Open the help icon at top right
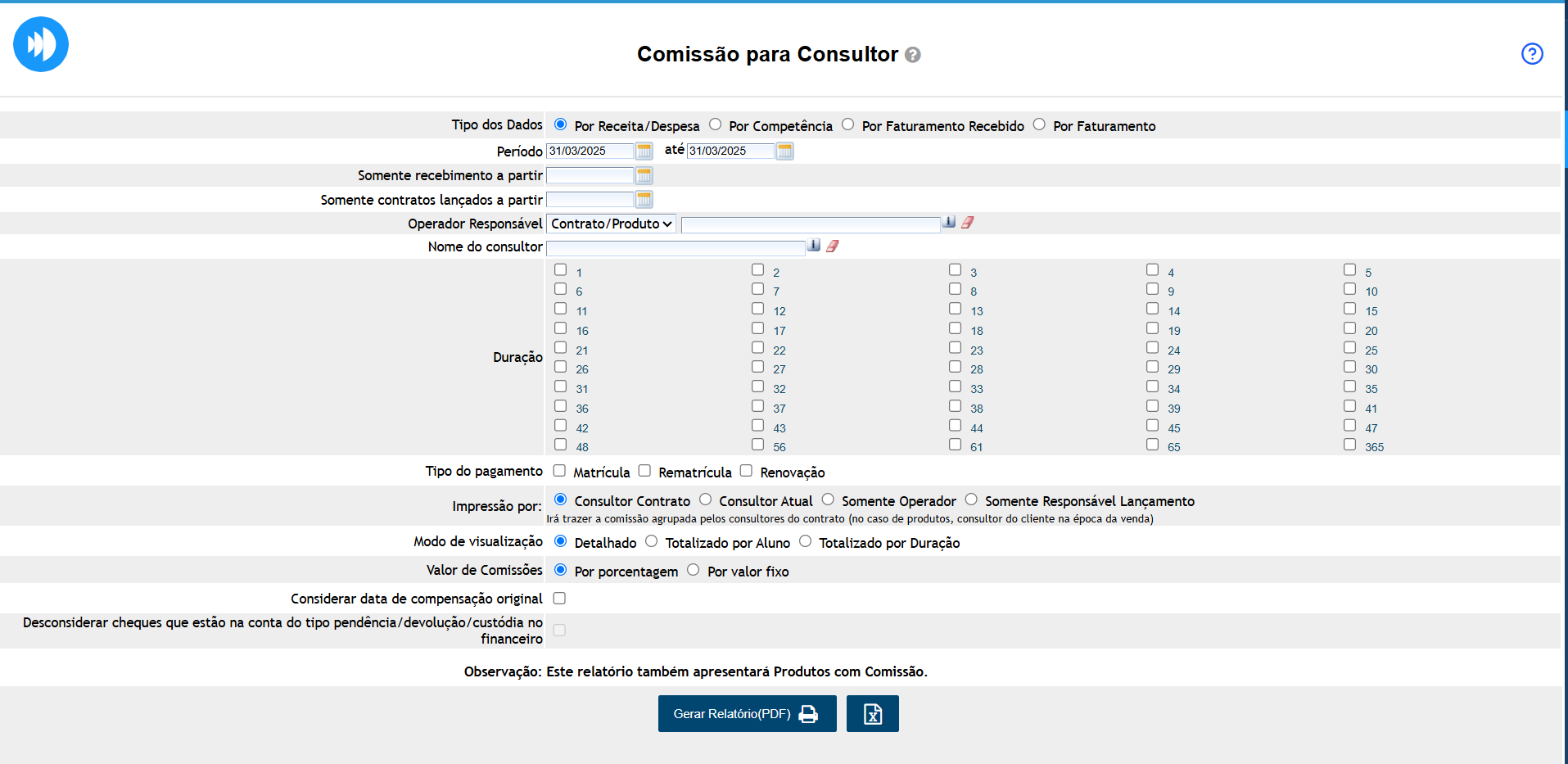The image size is (1568, 764). coord(1531,54)
